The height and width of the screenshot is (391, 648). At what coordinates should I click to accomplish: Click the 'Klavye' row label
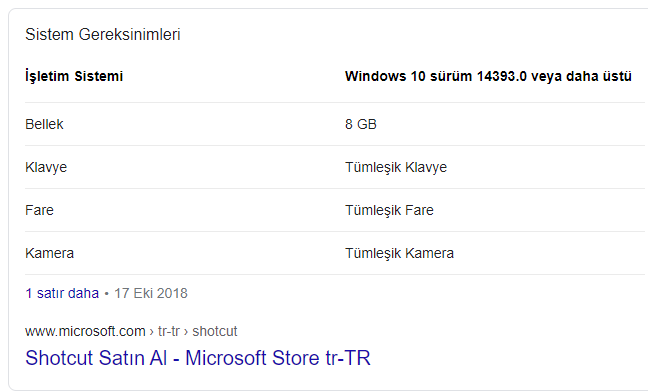pos(46,167)
